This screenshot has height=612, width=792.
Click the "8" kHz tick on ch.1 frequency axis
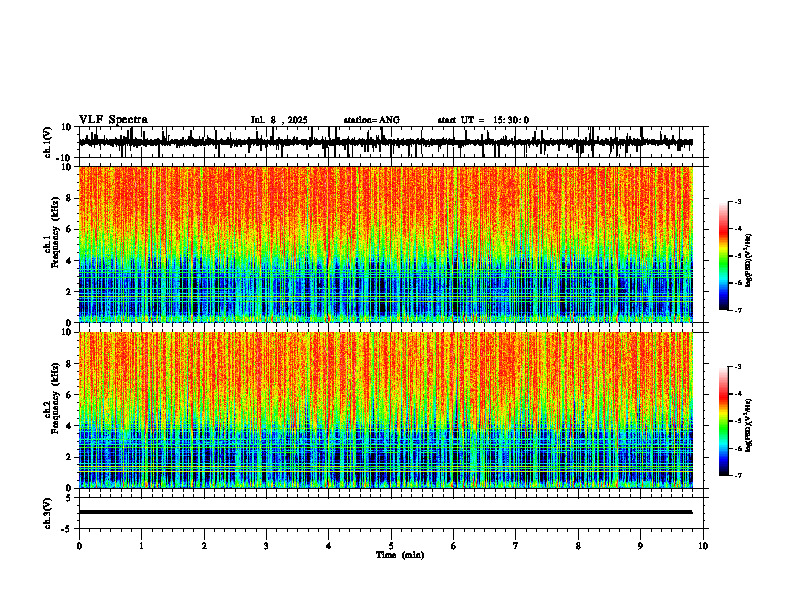70,198
